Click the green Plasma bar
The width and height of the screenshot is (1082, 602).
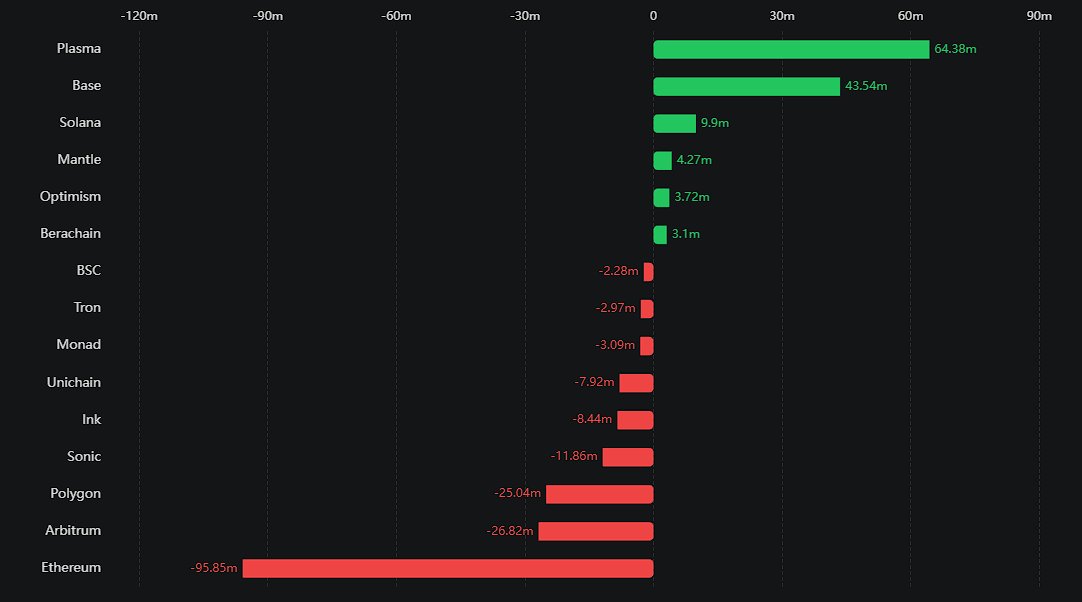click(791, 50)
